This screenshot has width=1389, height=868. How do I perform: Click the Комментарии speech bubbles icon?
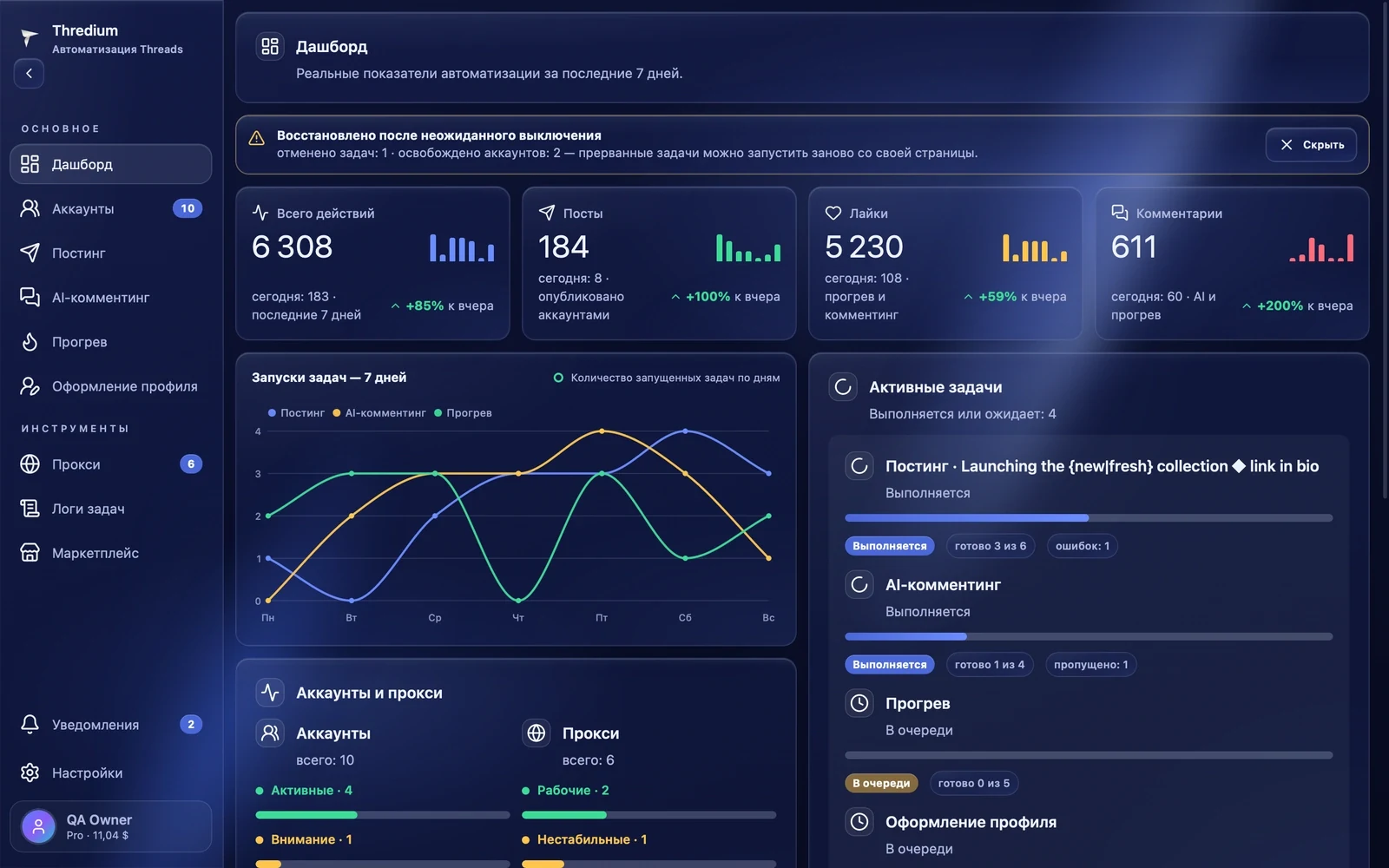click(1119, 213)
